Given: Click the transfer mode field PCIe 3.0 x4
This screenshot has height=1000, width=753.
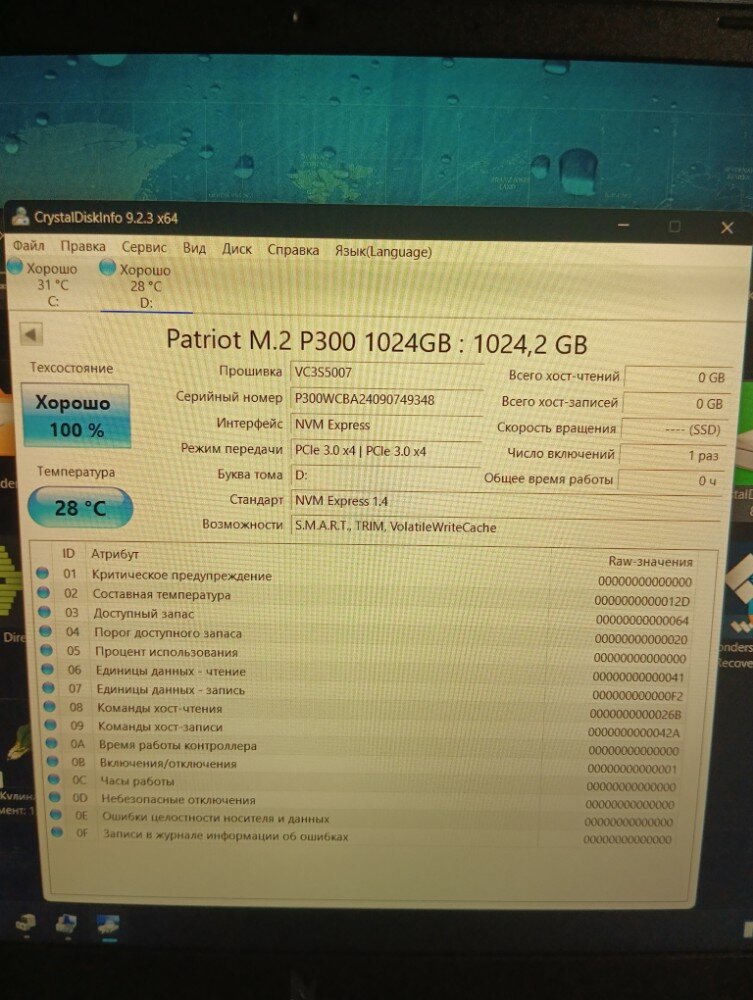Looking at the screenshot, I should (x=386, y=450).
